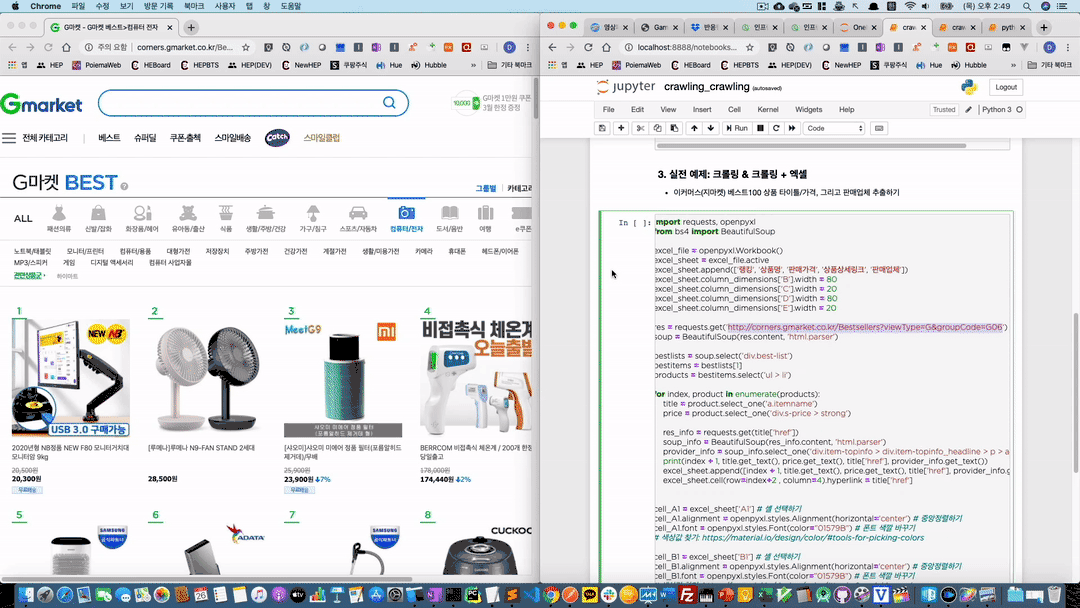Click the Catch badge icon
Image resolution: width=1080 pixels, height=608 pixels.
pos(277,138)
